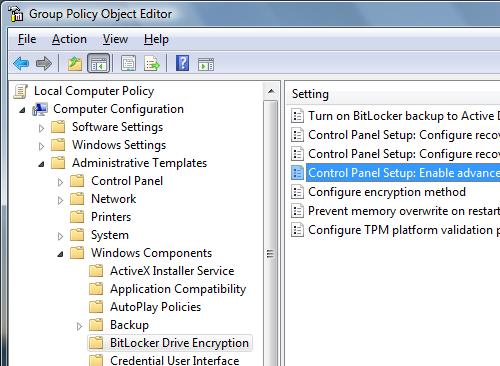The width and height of the screenshot is (500, 366).
Task: Collapse the Windows Components node
Action: click(x=60, y=254)
